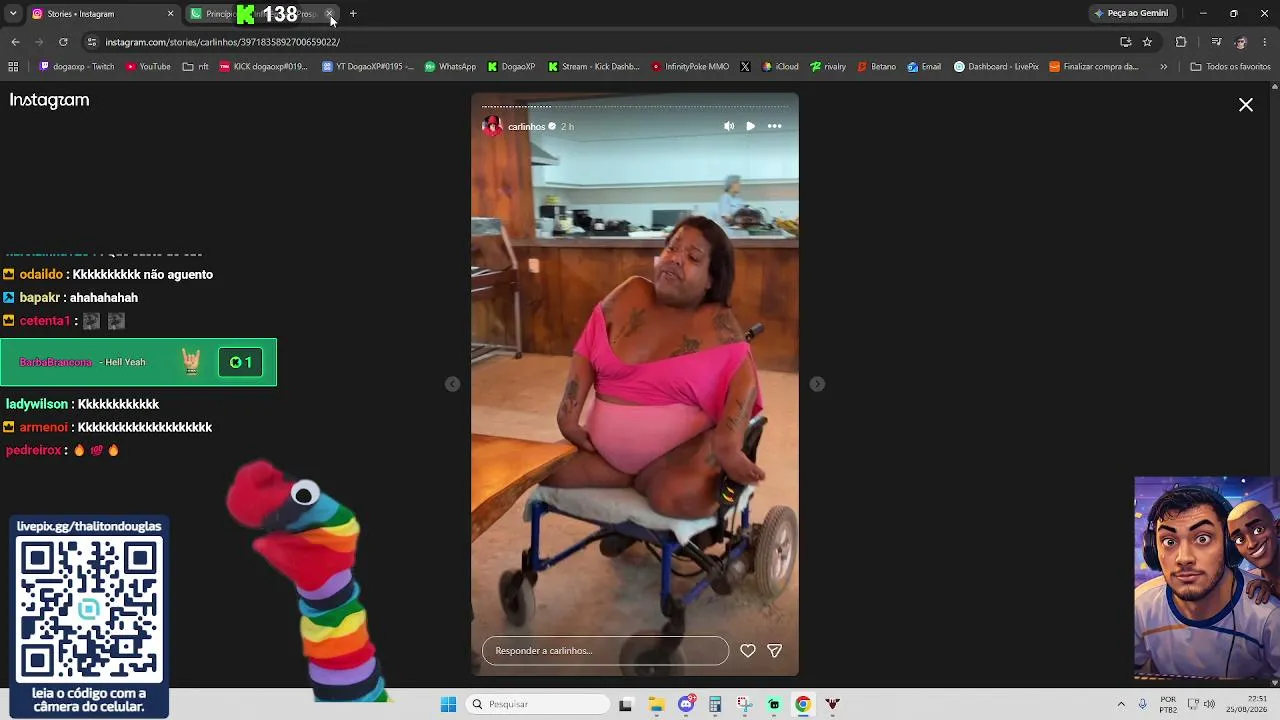
Task: Open the Chrome three-dot menu
Action: (x=1265, y=42)
